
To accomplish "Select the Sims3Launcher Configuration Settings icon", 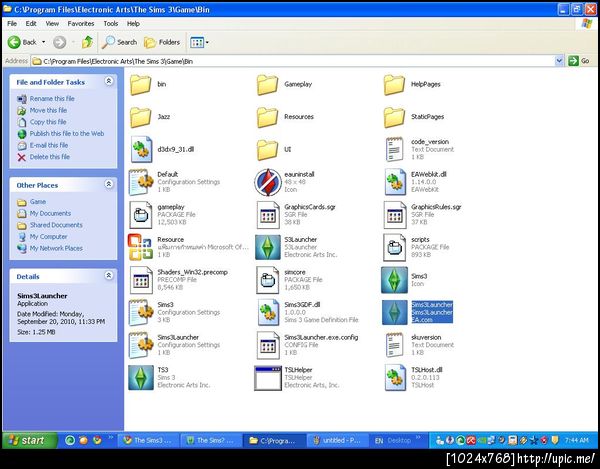I will click(141, 345).
